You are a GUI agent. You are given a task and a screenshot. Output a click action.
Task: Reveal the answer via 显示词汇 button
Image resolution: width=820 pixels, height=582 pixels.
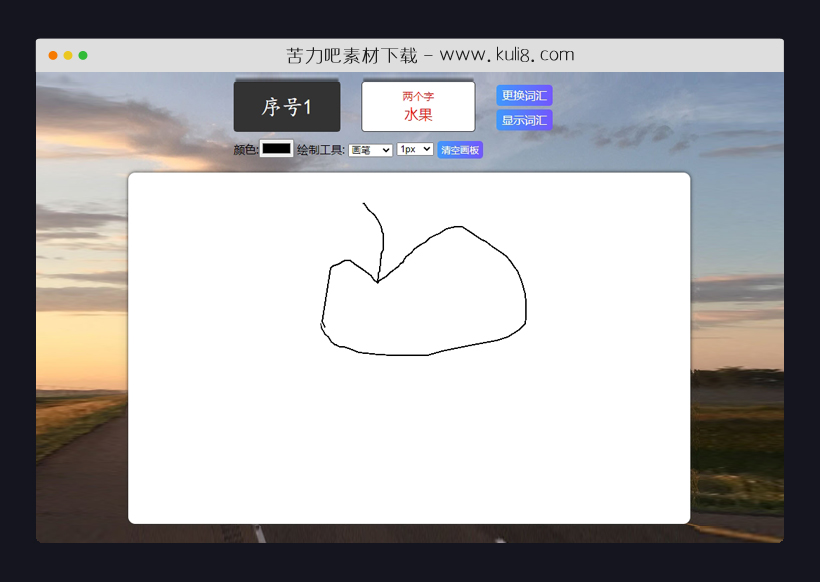523,119
